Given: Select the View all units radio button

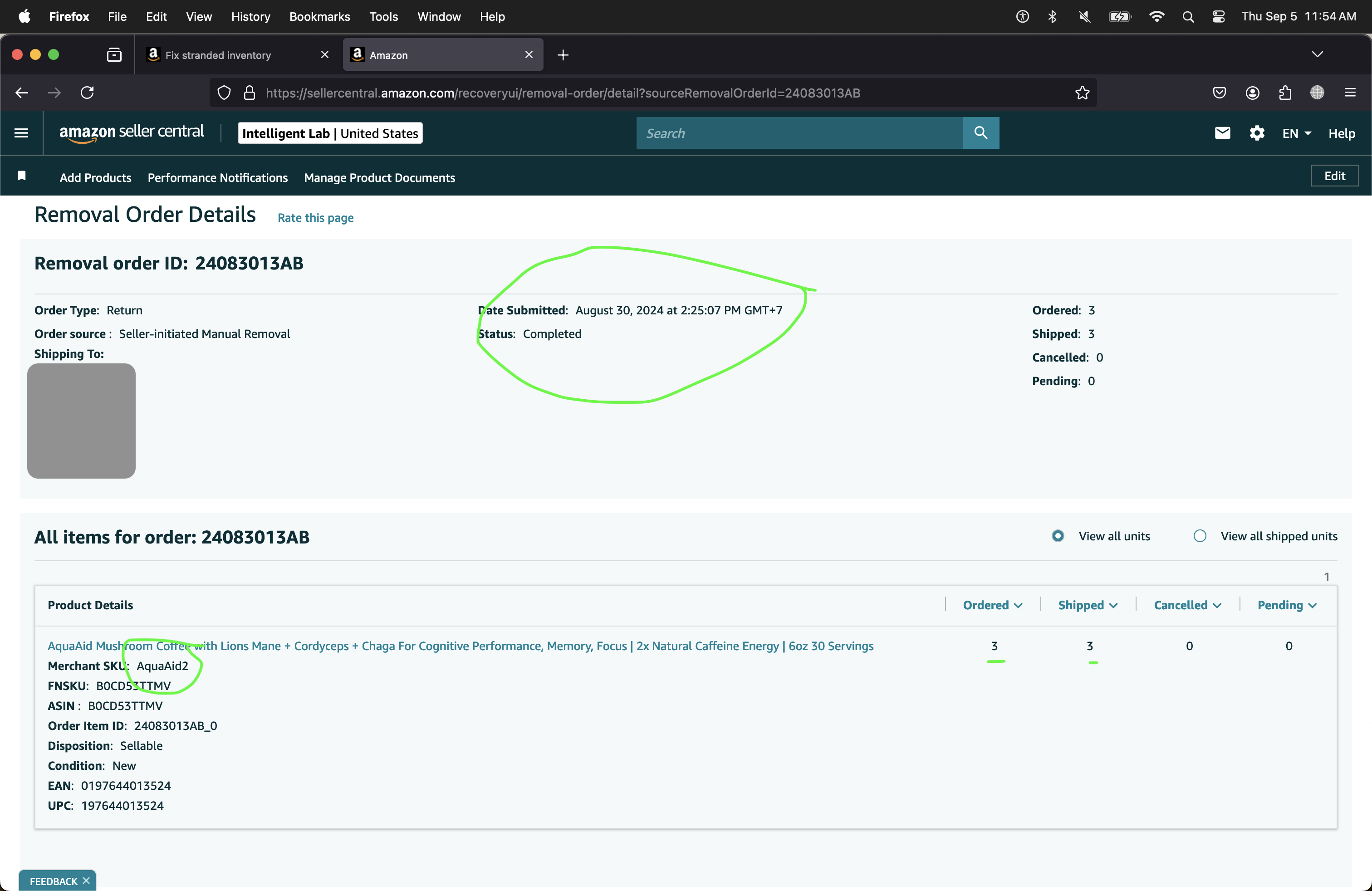Looking at the screenshot, I should [1058, 536].
